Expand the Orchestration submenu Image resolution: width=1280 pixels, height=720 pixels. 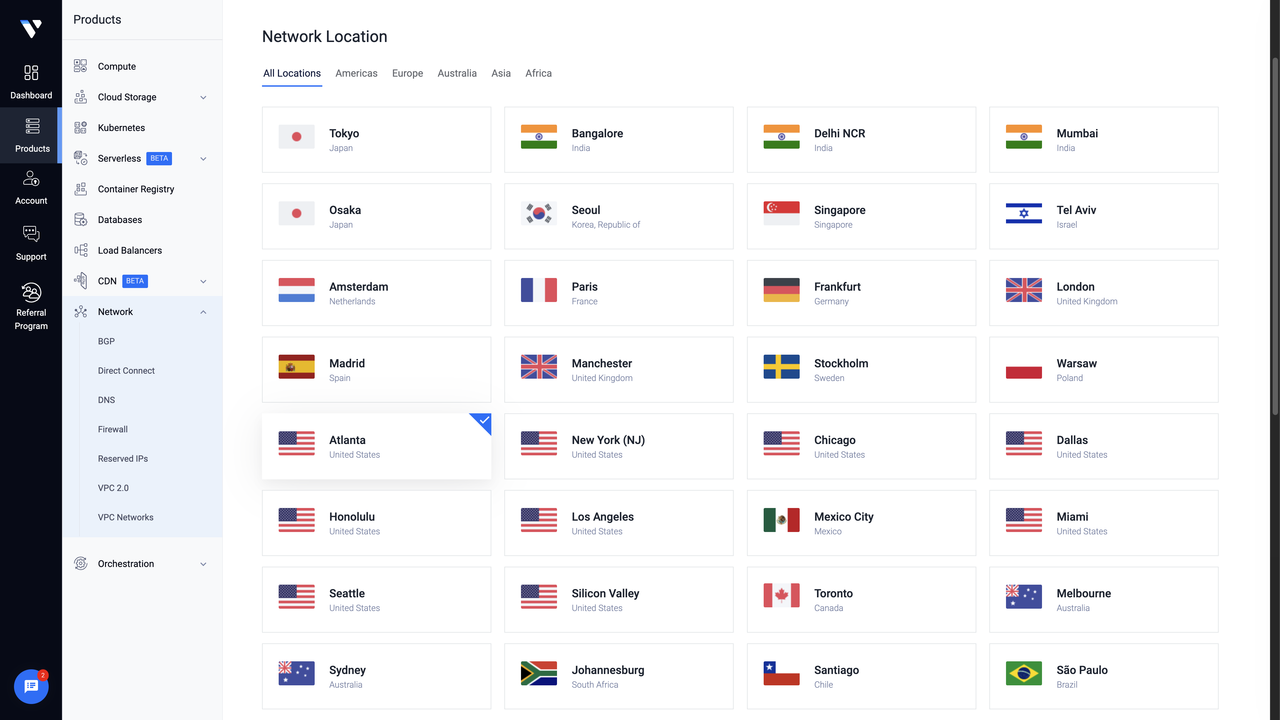[142, 564]
